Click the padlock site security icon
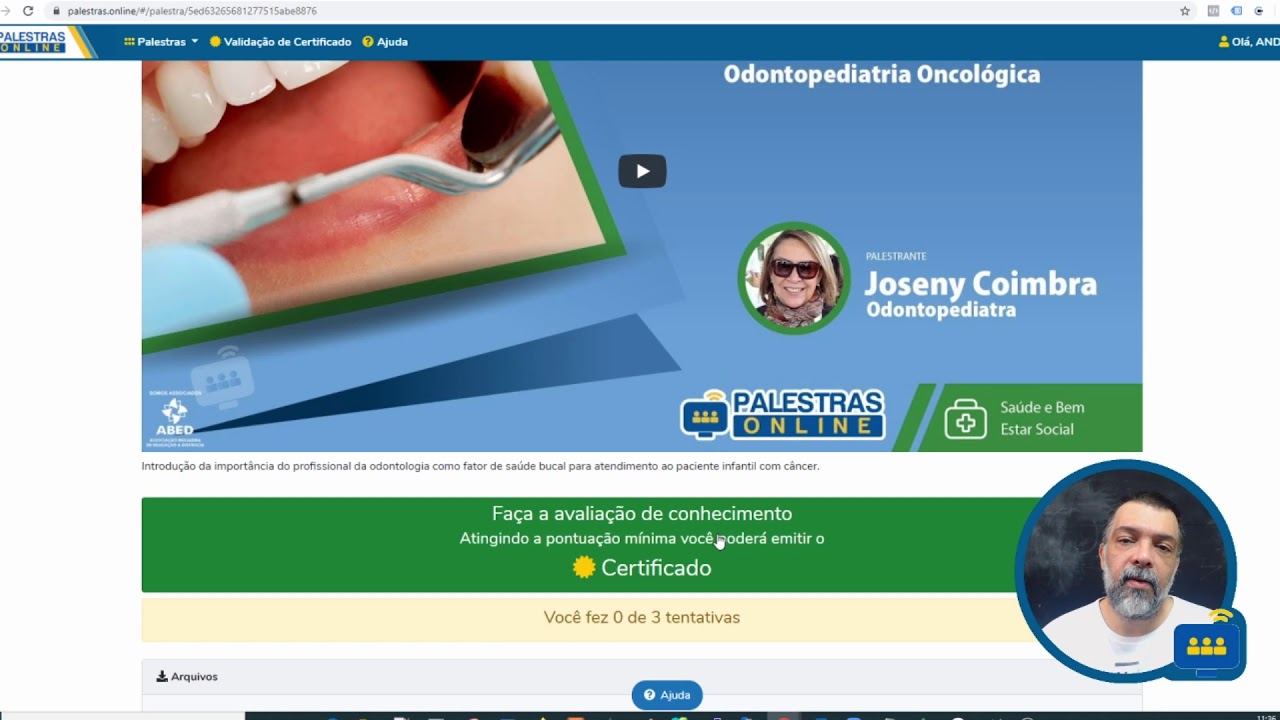 [56, 11]
